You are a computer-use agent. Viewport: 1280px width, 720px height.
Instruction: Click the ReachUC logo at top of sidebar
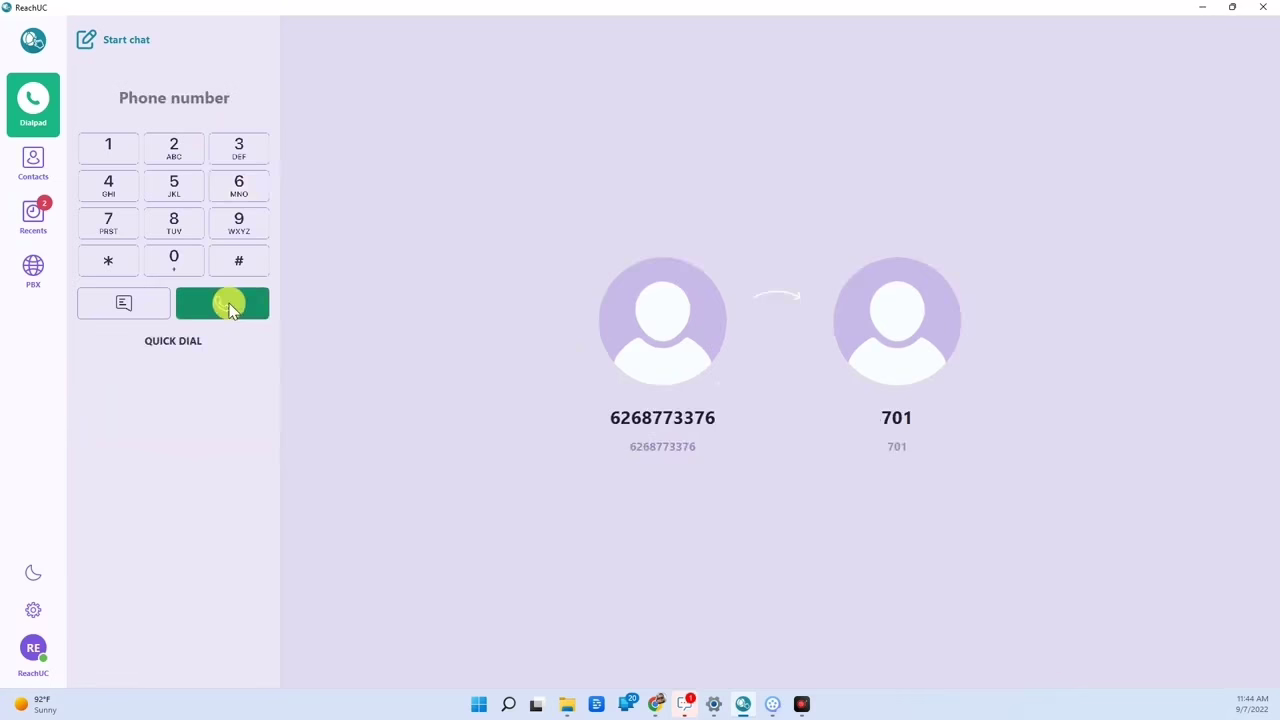tap(33, 40)
